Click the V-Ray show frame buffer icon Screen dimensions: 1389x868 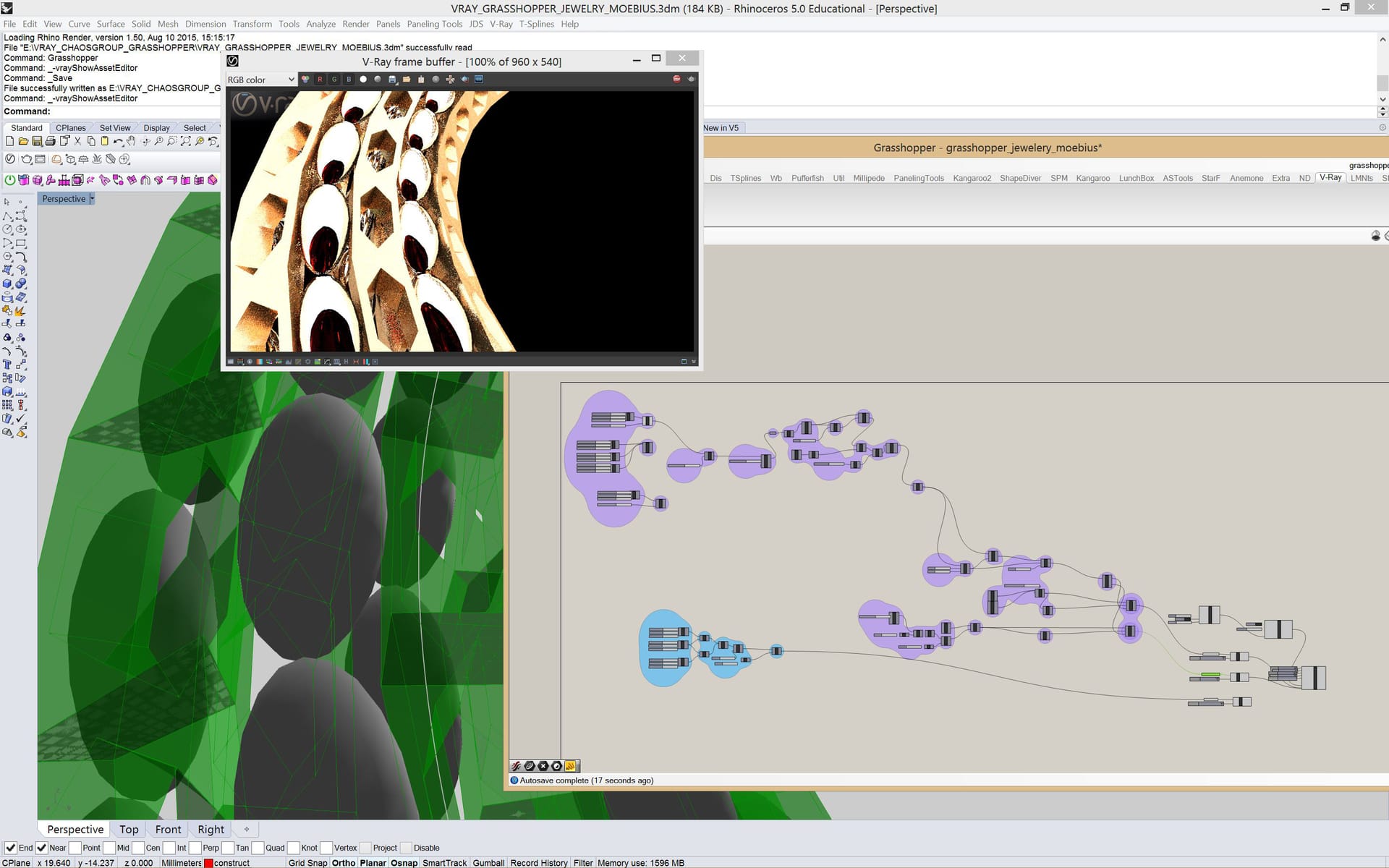[x=40, y=159]
